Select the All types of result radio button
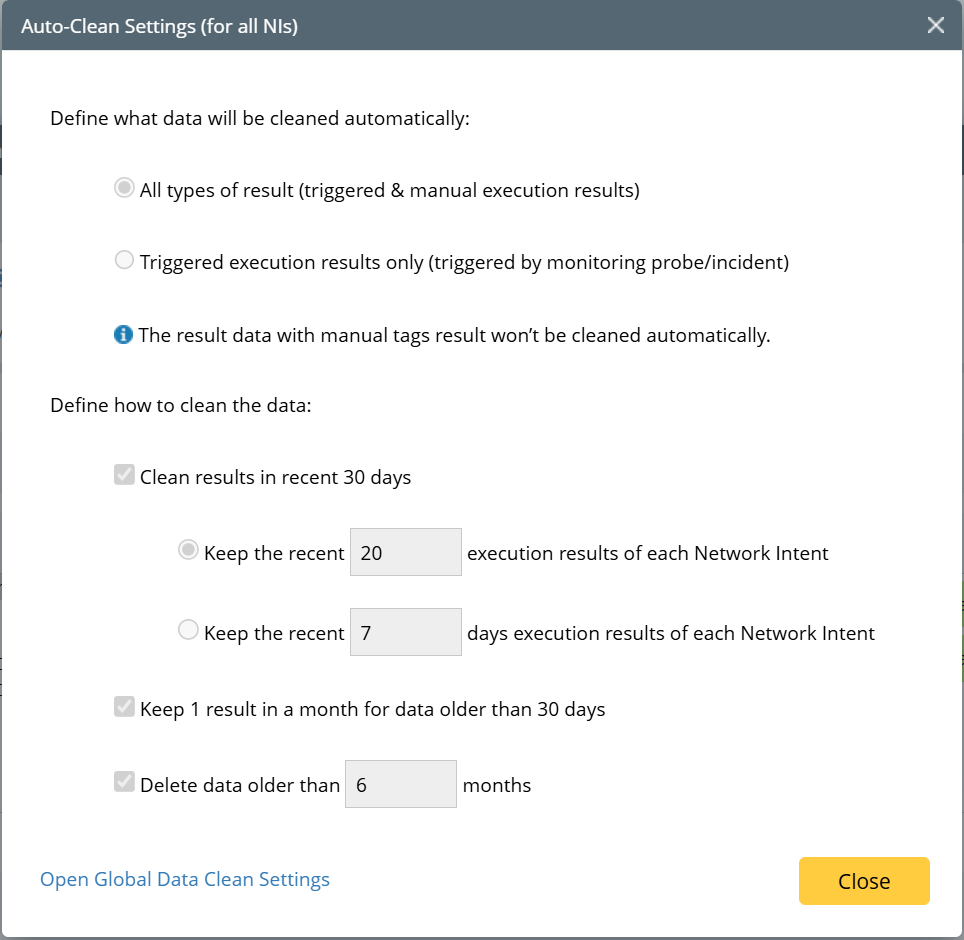 tap(124, 188)
